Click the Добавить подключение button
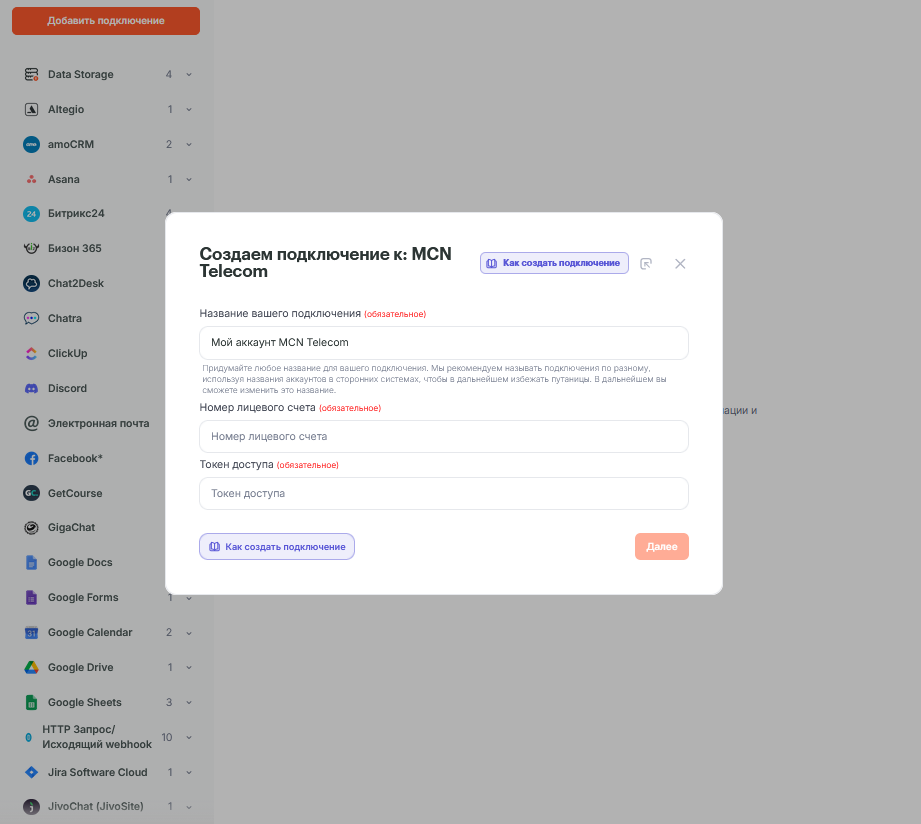 click(x=106, y=21)
